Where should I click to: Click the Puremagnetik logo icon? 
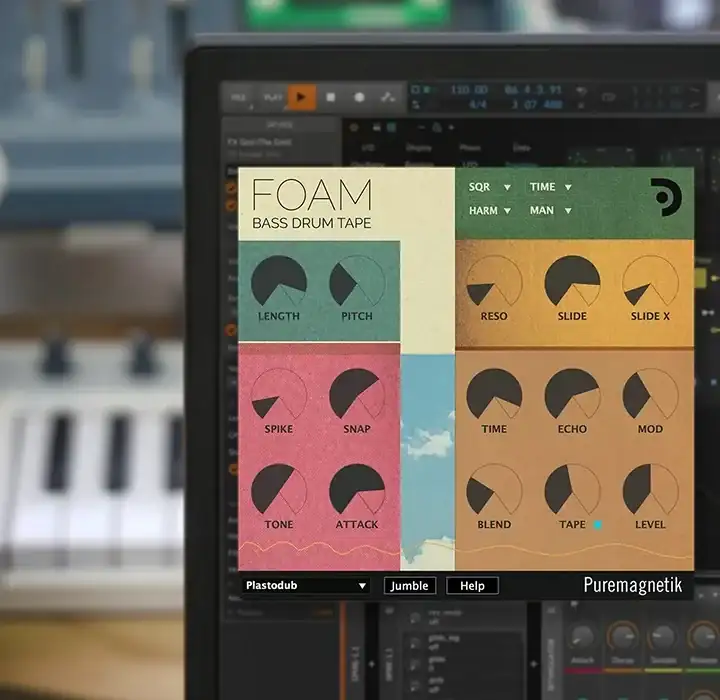pyautogui.click(x=665, y=197)
